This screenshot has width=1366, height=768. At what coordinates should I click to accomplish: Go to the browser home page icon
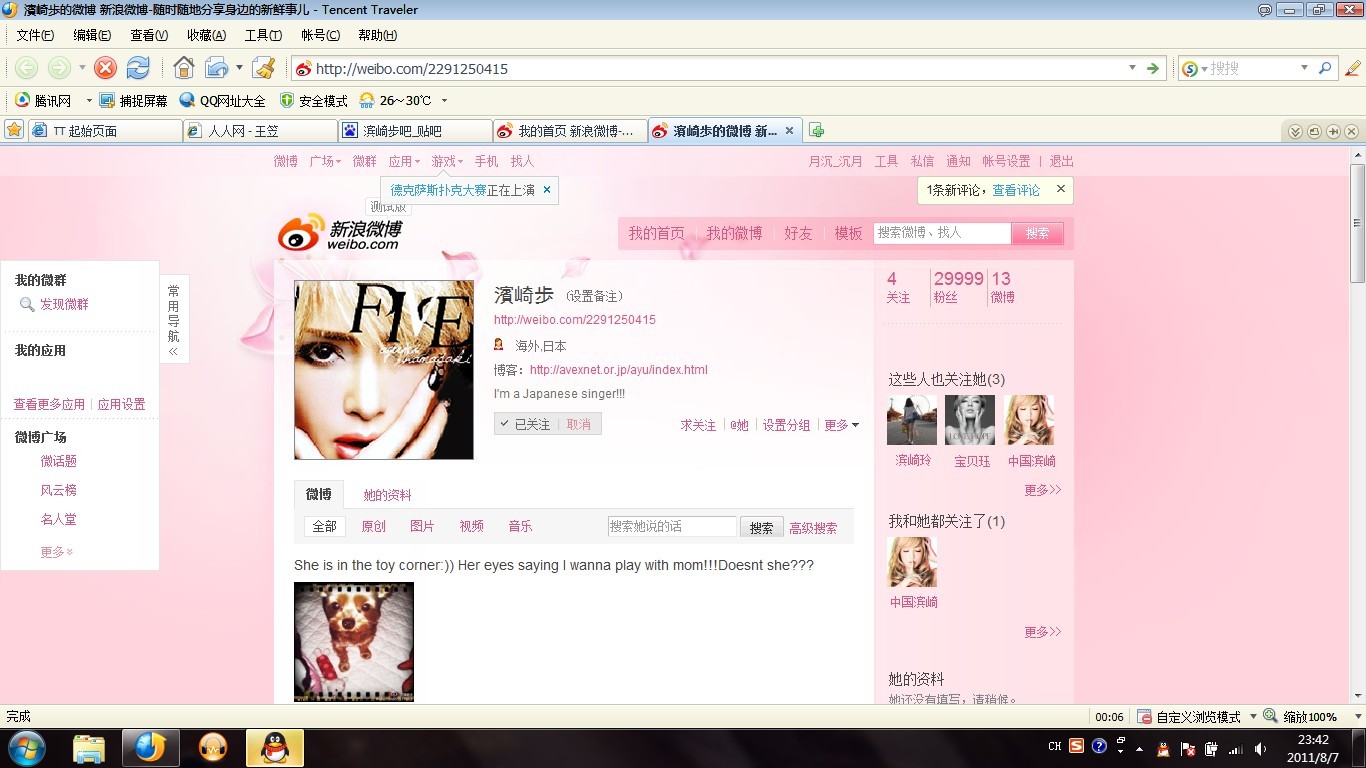[184, 68]
